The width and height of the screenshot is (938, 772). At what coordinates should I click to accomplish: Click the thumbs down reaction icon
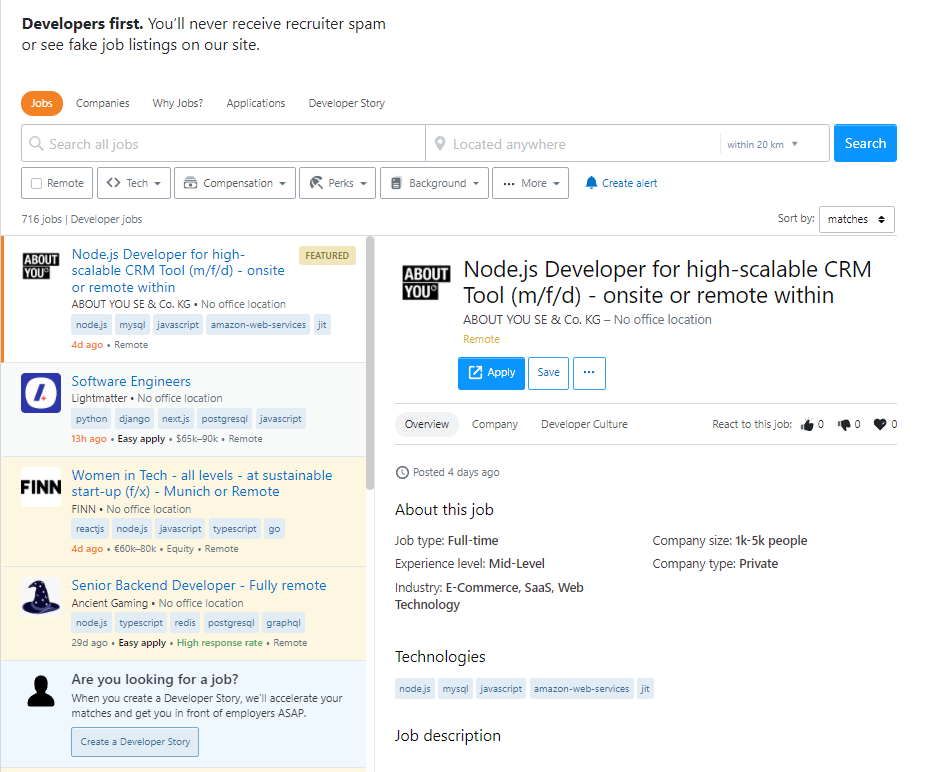coord(844,425)
